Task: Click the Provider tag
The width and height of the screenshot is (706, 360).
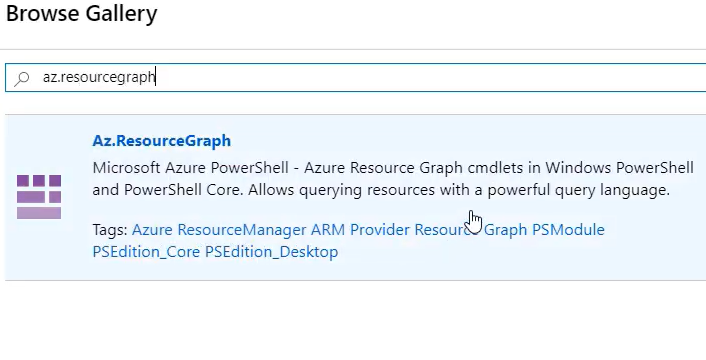Action: pyautogui.click(x=380, y=230)
